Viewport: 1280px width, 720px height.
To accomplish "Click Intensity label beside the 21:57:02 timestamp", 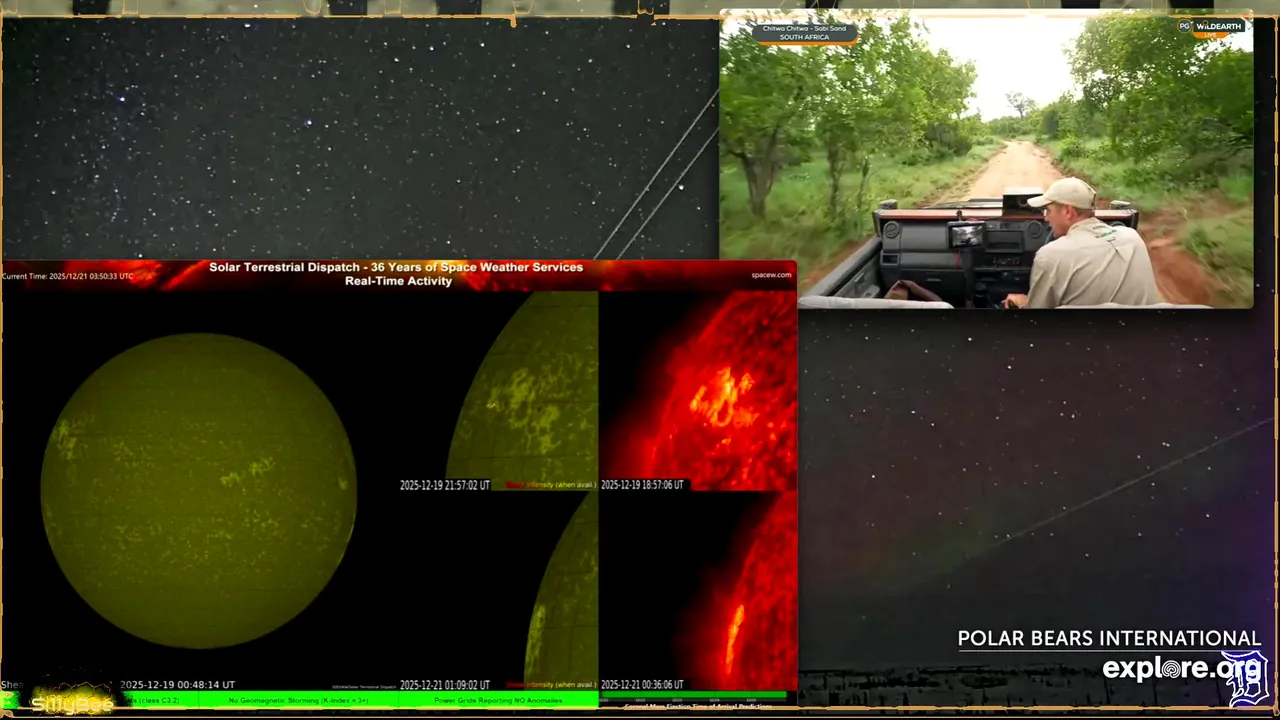I will click(550, 485).
